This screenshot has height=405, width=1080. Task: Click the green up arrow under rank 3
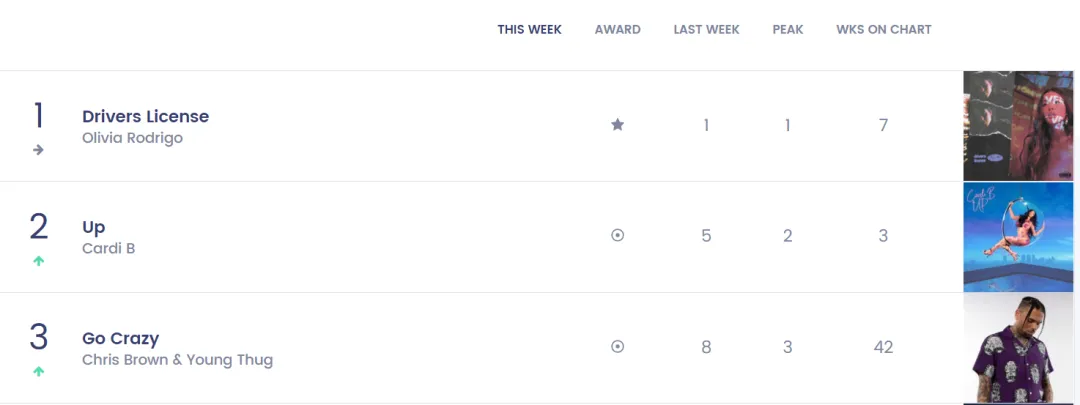point(39,371)
